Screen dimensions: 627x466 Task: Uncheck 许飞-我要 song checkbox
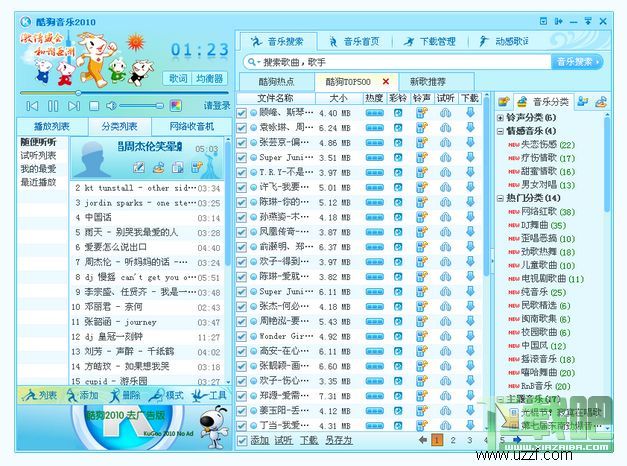[241, 188]
